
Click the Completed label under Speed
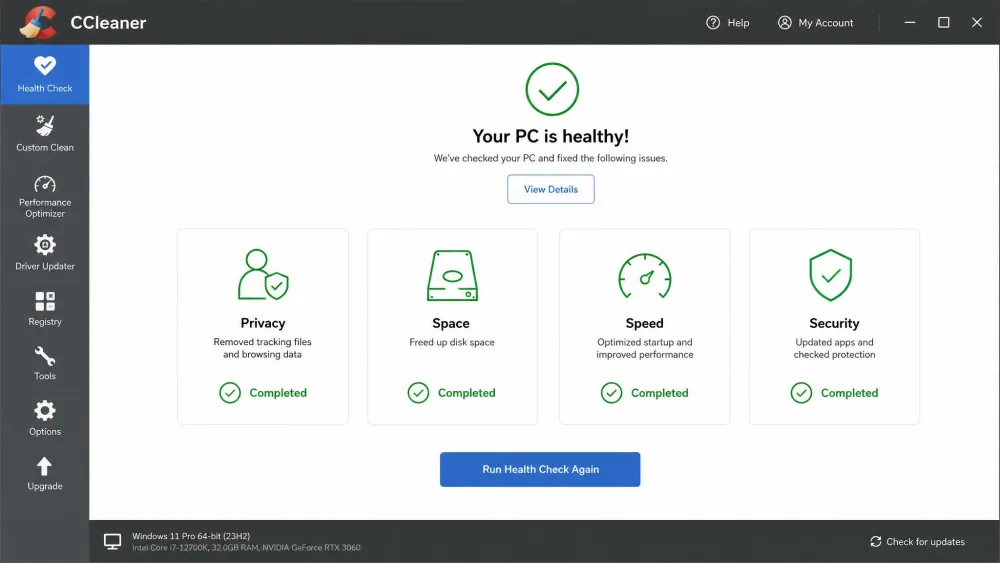point(659,393)
